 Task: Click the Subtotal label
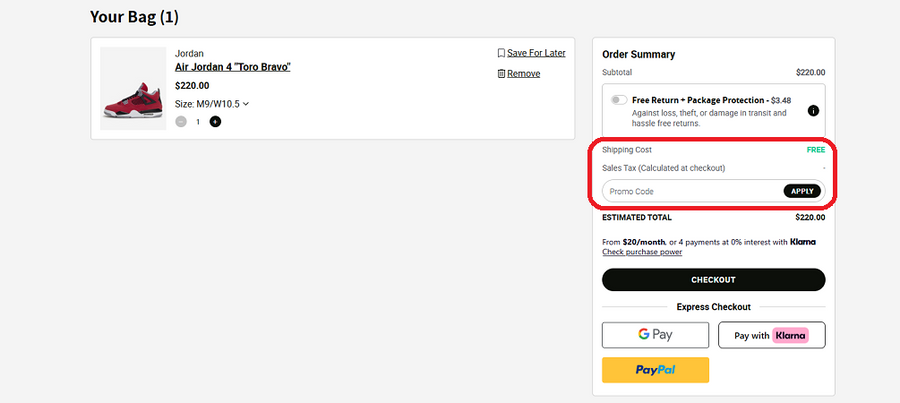[617, 72]
